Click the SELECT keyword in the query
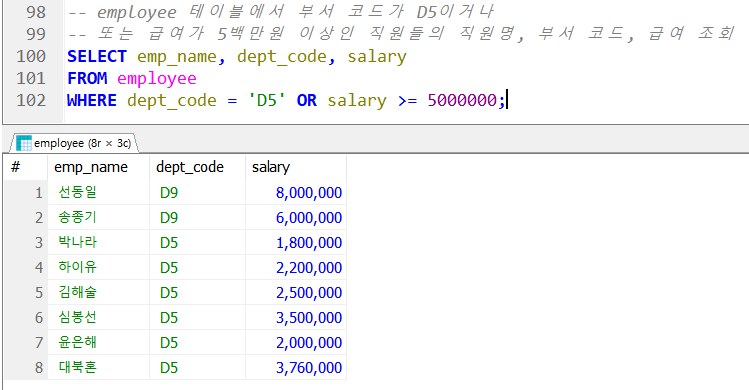Image resolution: width=749 pixels, height=390 pixels. 97,56
